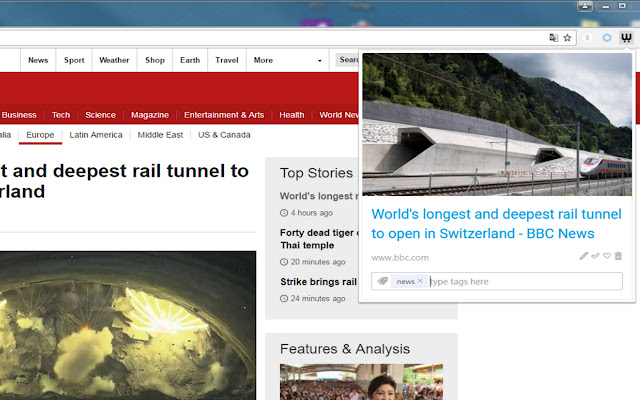Image resolution: width=640 pixels, height=400 pixels.
Task: Select the Latin America region tab
Action: pos(96,135)
